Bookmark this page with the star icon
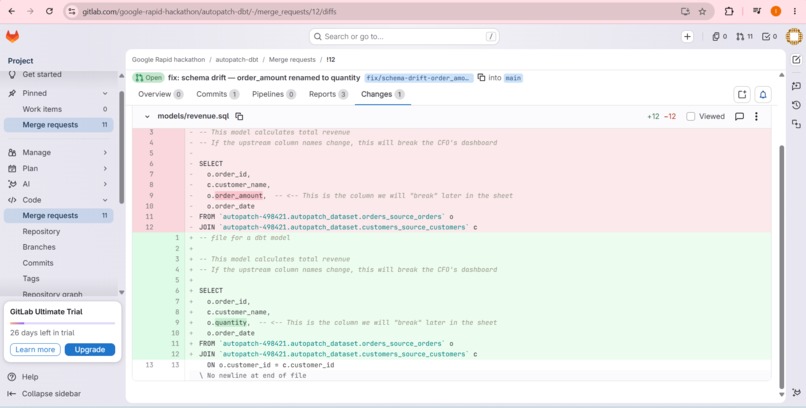Viewport: 806px width, 408px height. pos(702,11)
